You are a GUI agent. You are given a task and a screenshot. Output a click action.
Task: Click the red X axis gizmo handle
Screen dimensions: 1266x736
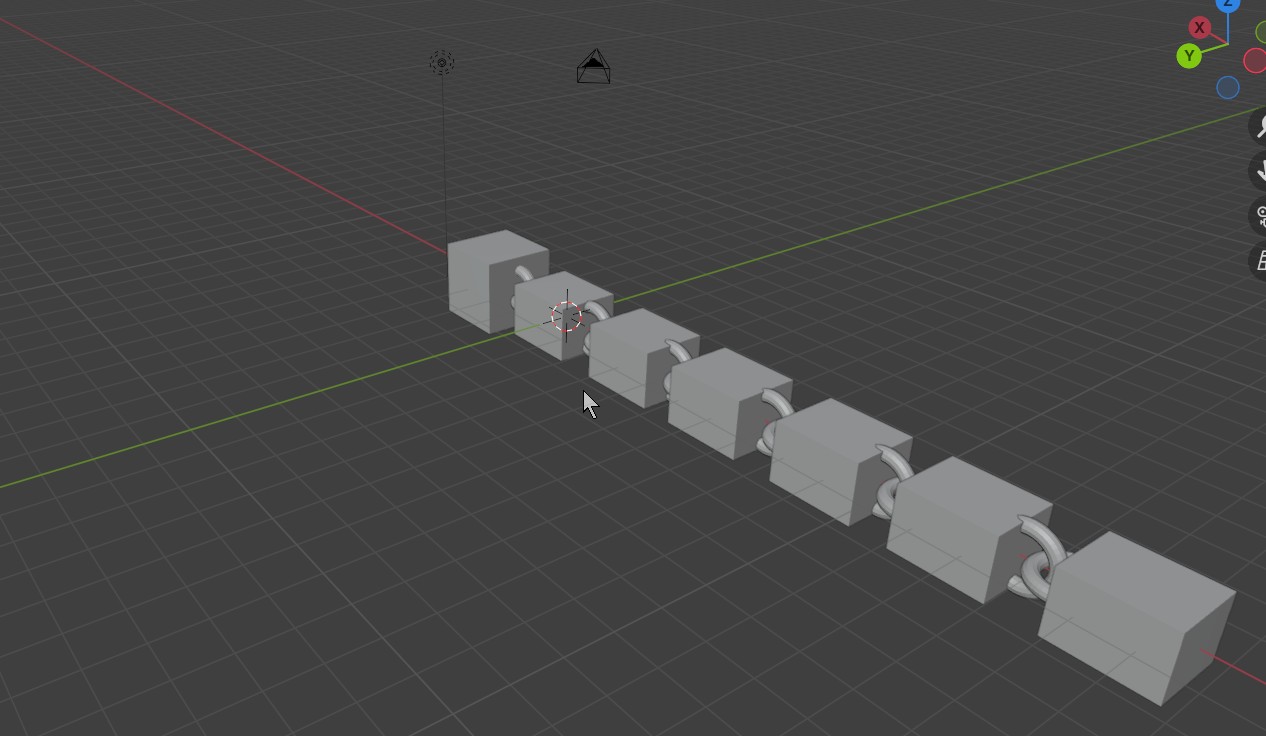tap(1199, 28)
